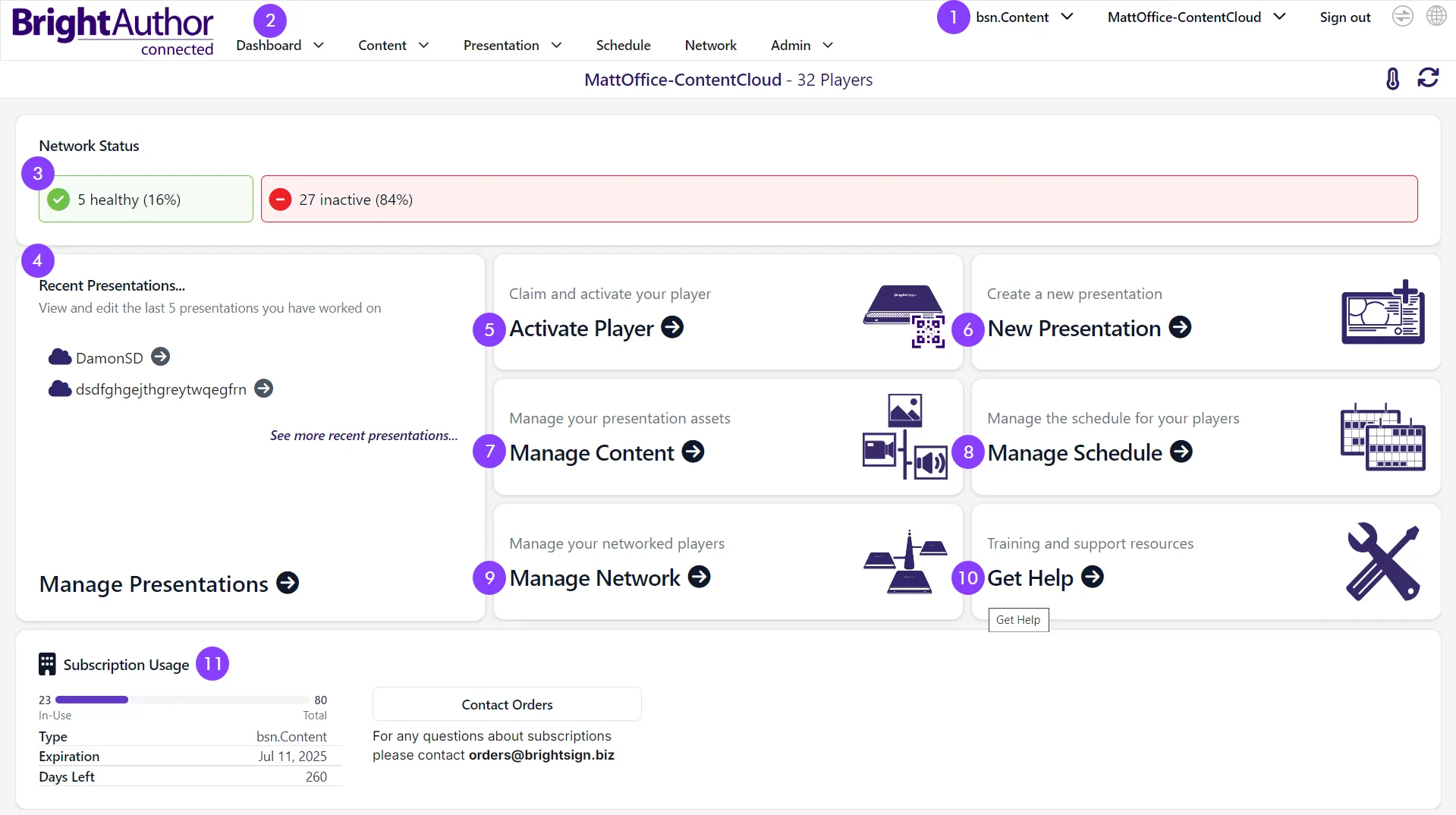Follow See more recent presentations link
This screenshot has width=1456, height=815.
[363, 436]
